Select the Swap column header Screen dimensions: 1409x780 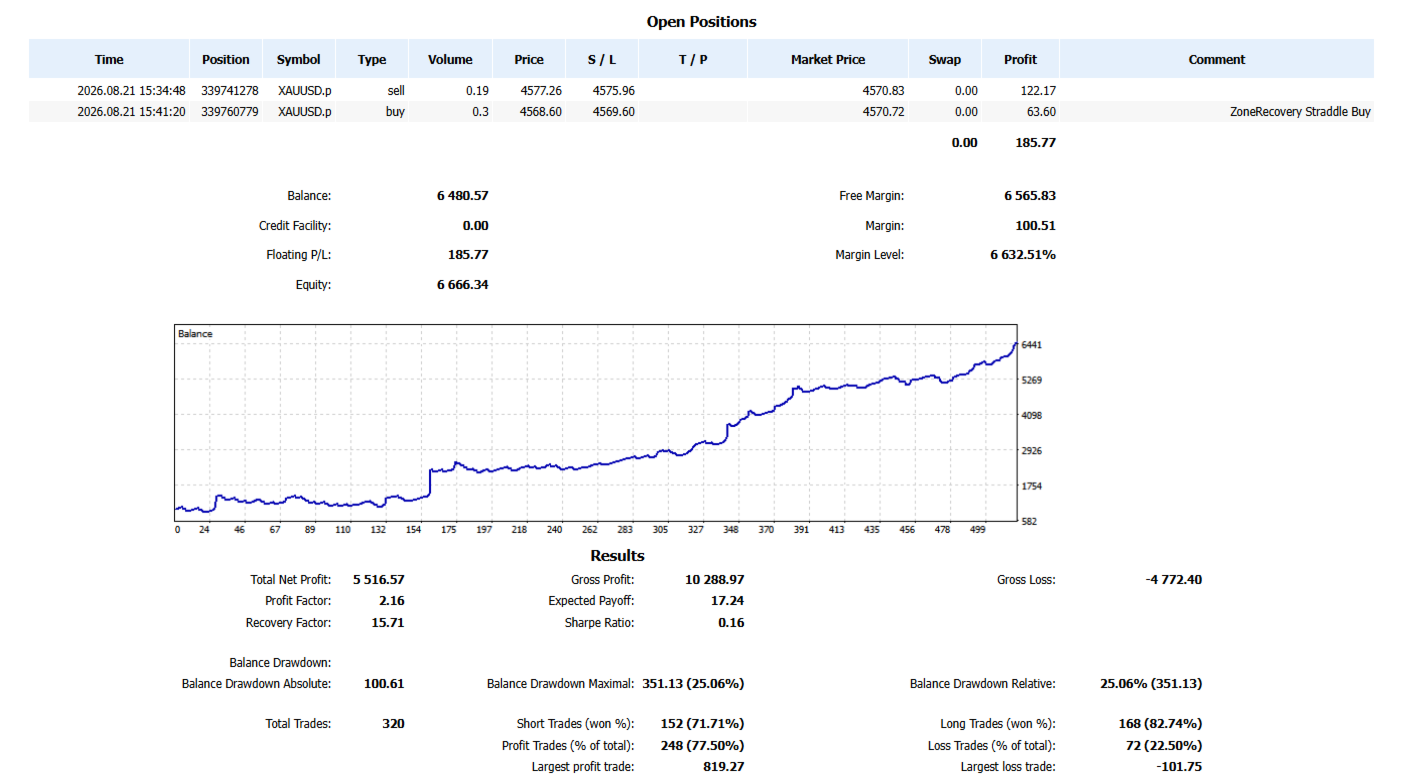click(945, 59)
